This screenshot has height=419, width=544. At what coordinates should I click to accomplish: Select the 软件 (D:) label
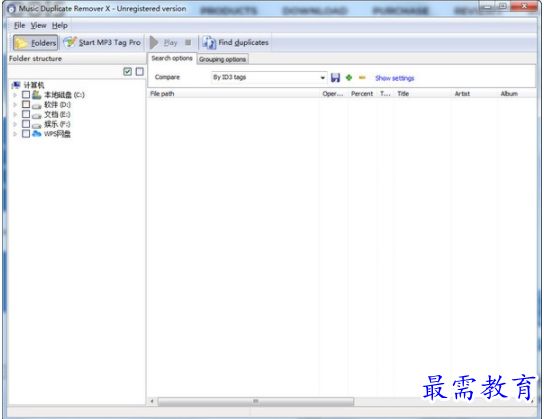tap(57, 104)
